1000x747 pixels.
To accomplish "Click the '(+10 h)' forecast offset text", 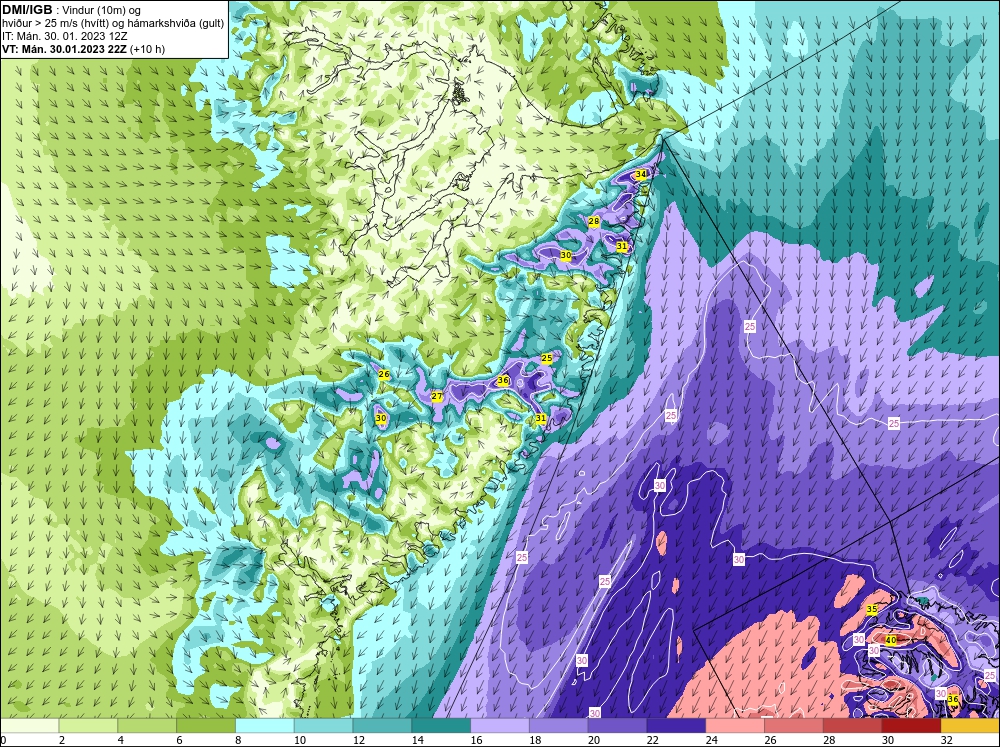I will pos(147,49).
